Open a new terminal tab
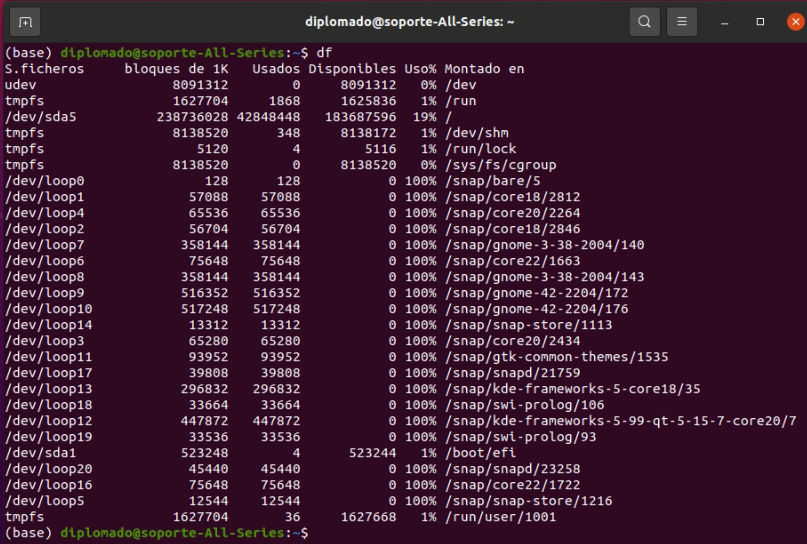Screen dimensions: 807x544 pyautogui.click(x=25, y=22)
